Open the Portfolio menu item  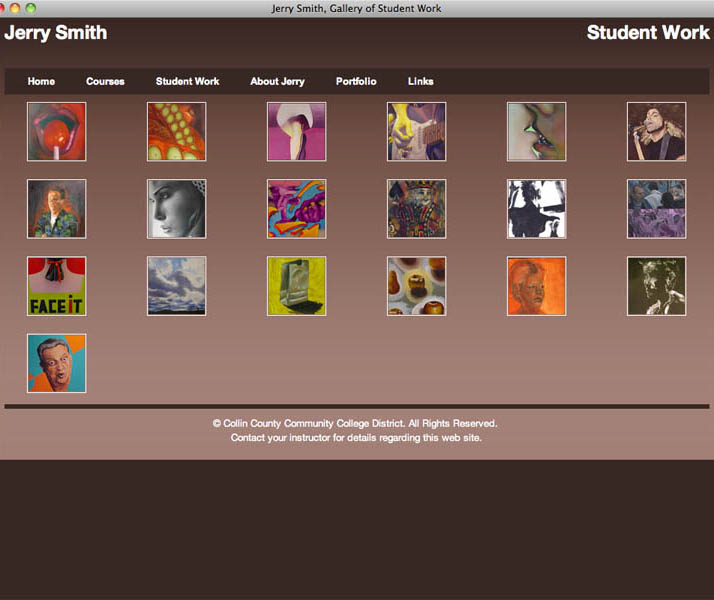(356, 81)
